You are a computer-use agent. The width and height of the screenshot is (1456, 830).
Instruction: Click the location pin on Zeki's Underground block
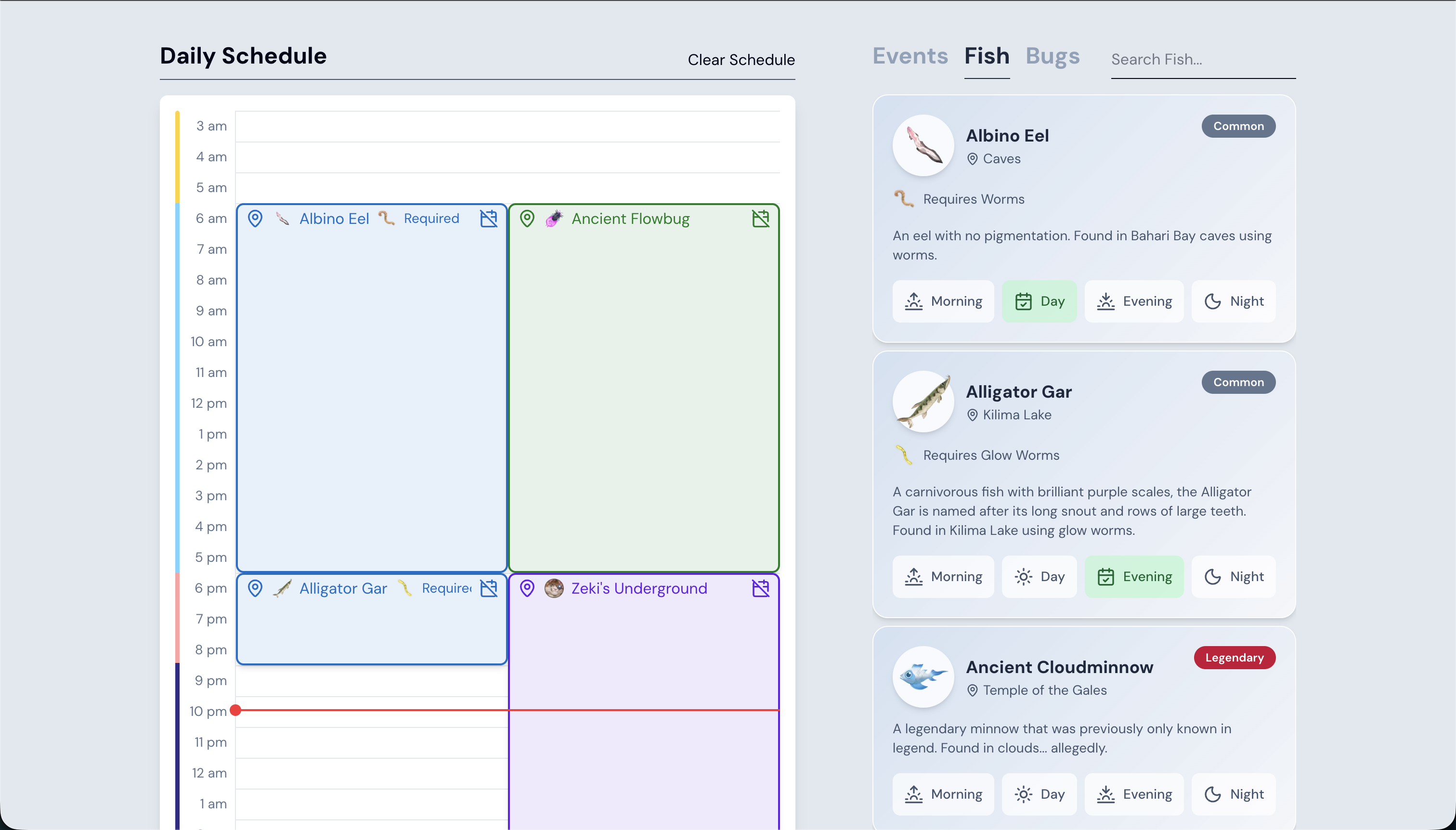click(527, 588)
